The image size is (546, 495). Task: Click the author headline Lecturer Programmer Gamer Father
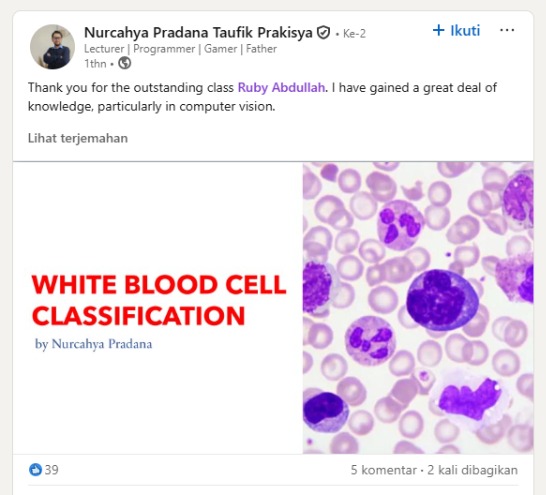[180, 49]
